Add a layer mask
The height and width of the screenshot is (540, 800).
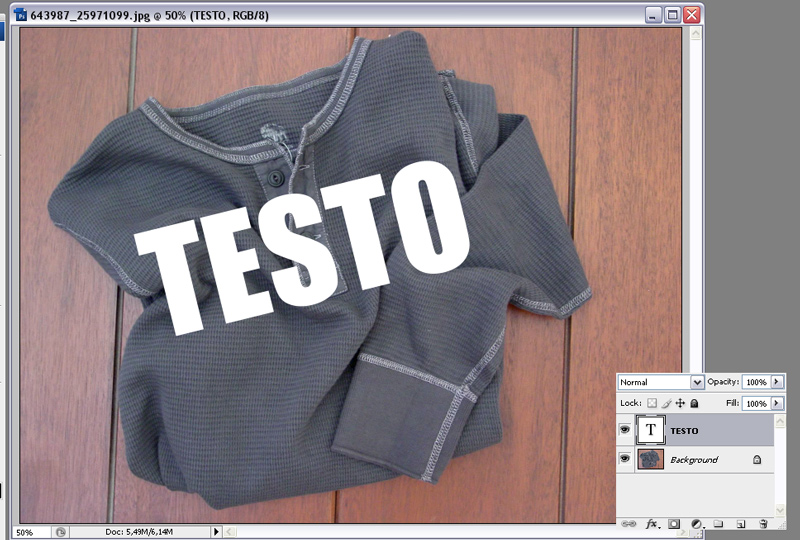click(x=674, y=524)
